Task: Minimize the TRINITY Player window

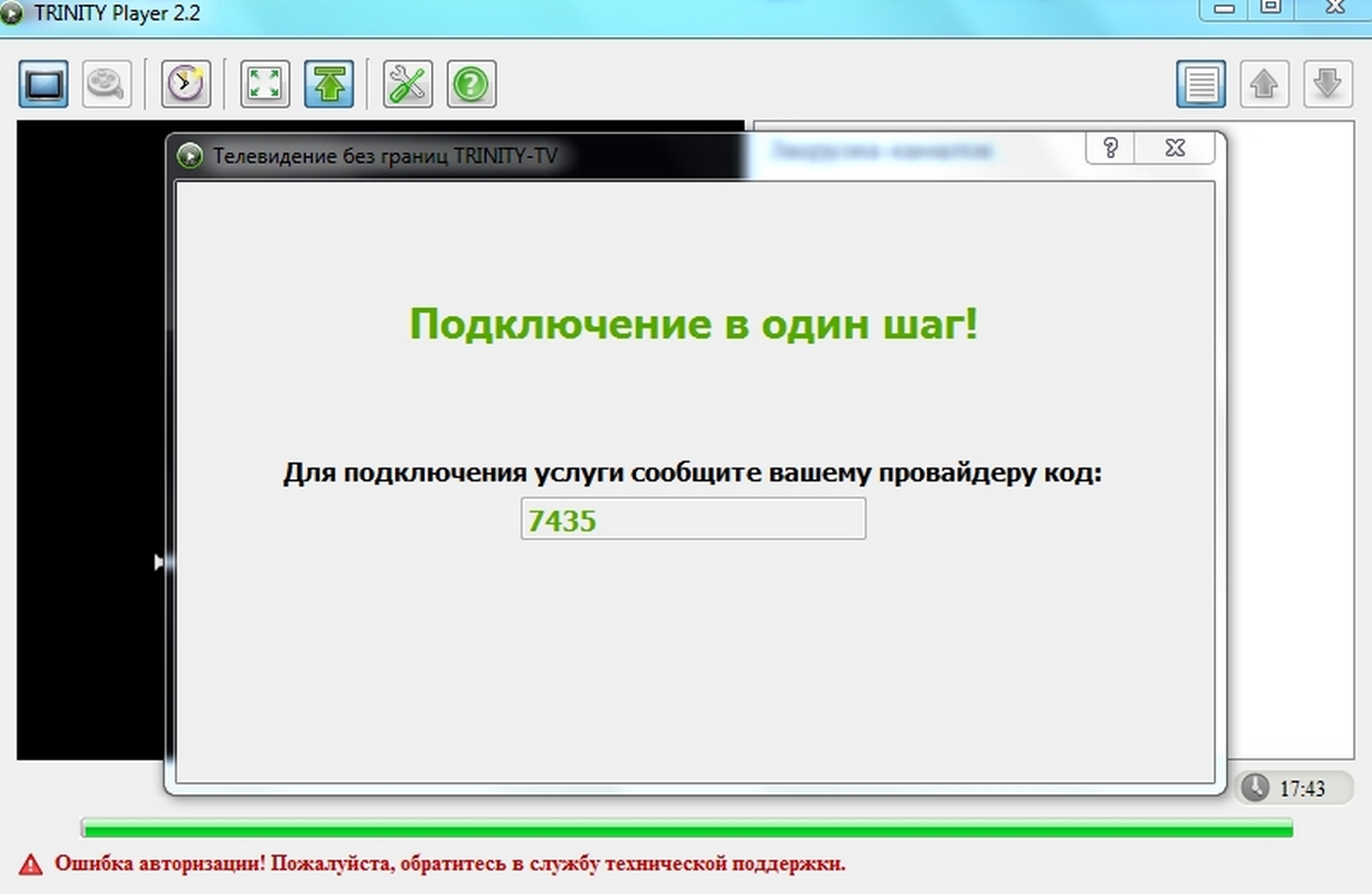Action: click(x=1224, y=8)
